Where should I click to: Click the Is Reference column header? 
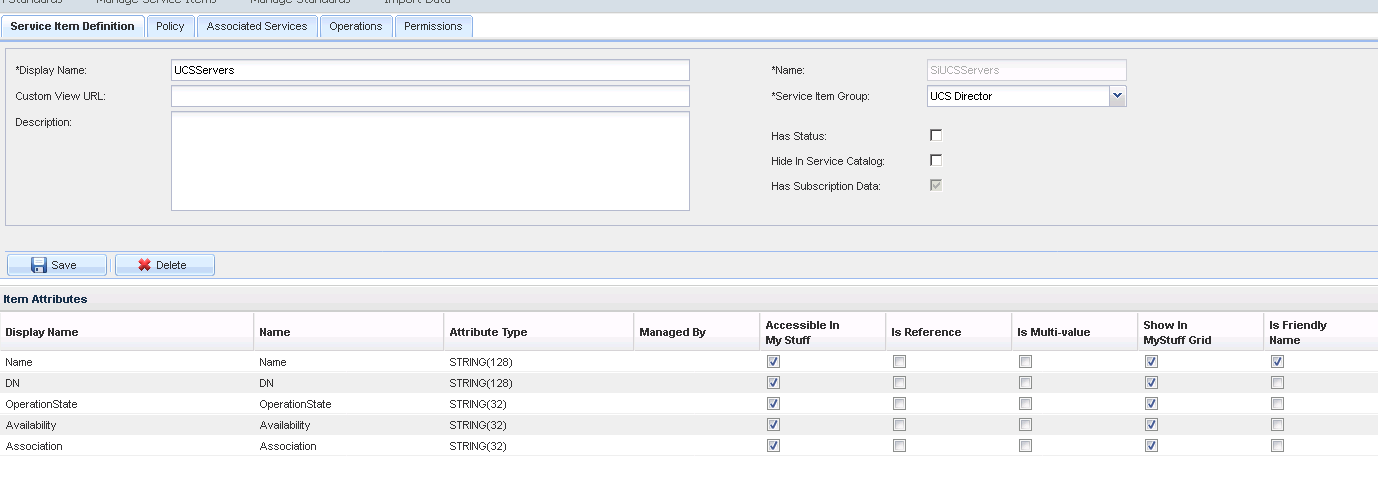pos(948,332)
